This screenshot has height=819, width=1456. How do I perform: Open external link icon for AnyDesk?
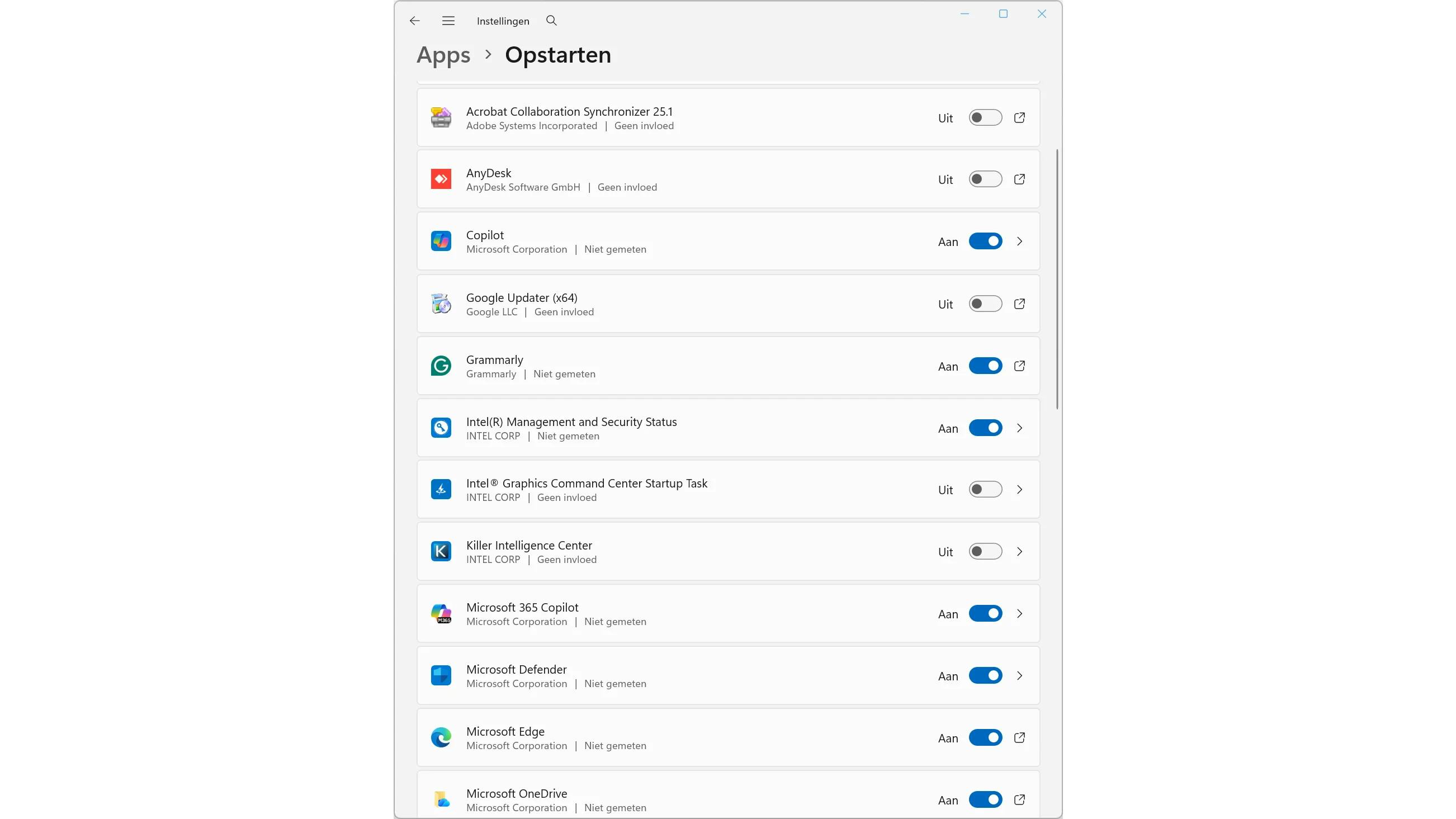(x=1019, y=179)
